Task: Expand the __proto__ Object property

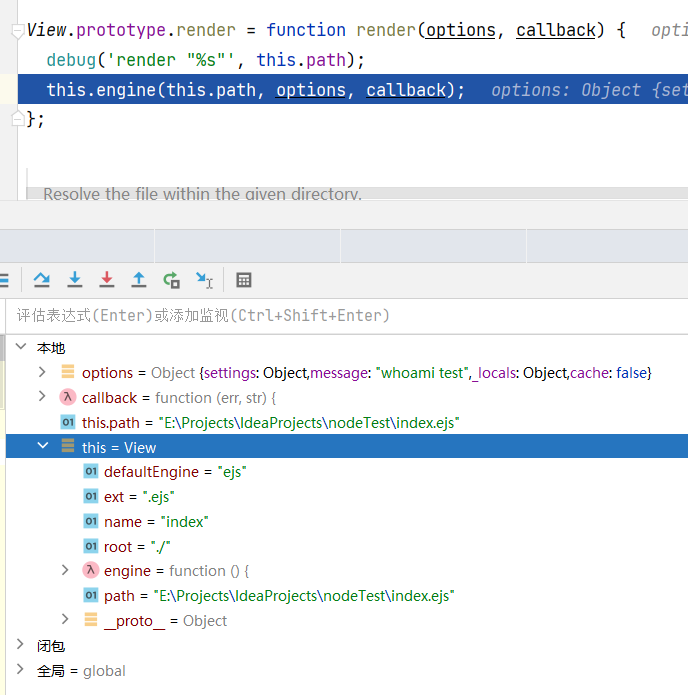Action: click(65, 619)
